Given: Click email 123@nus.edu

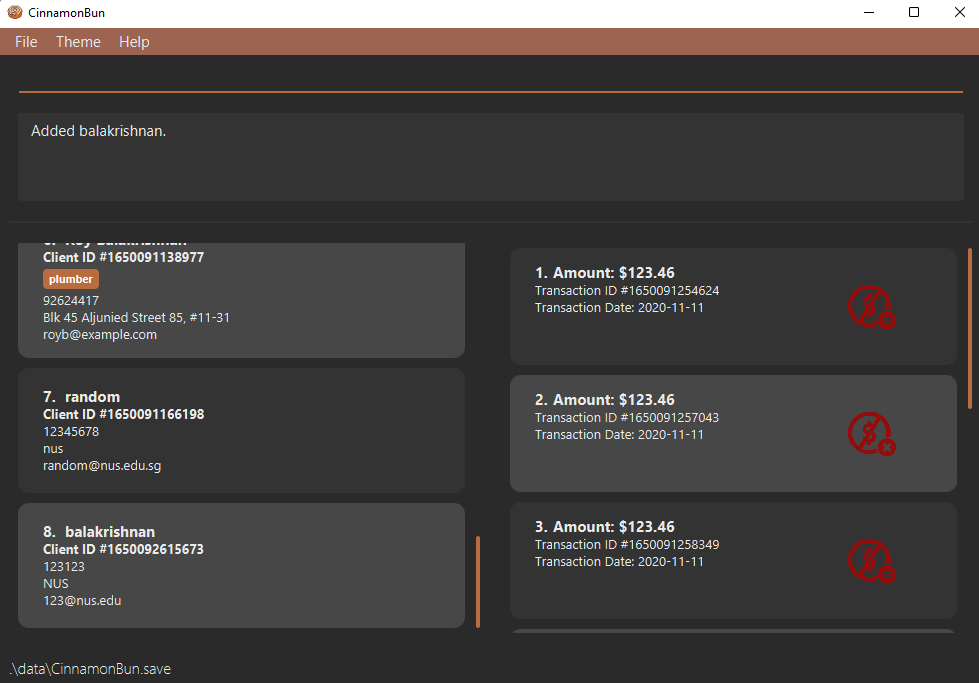Looking at the screenshot, I should pos(82,601).
